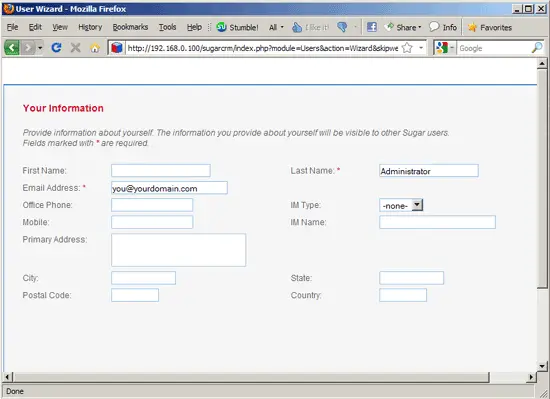The width and height of the screenshot is (550, 399).
Task: Go to the Home page icon
Action: (x=95, y=48)
